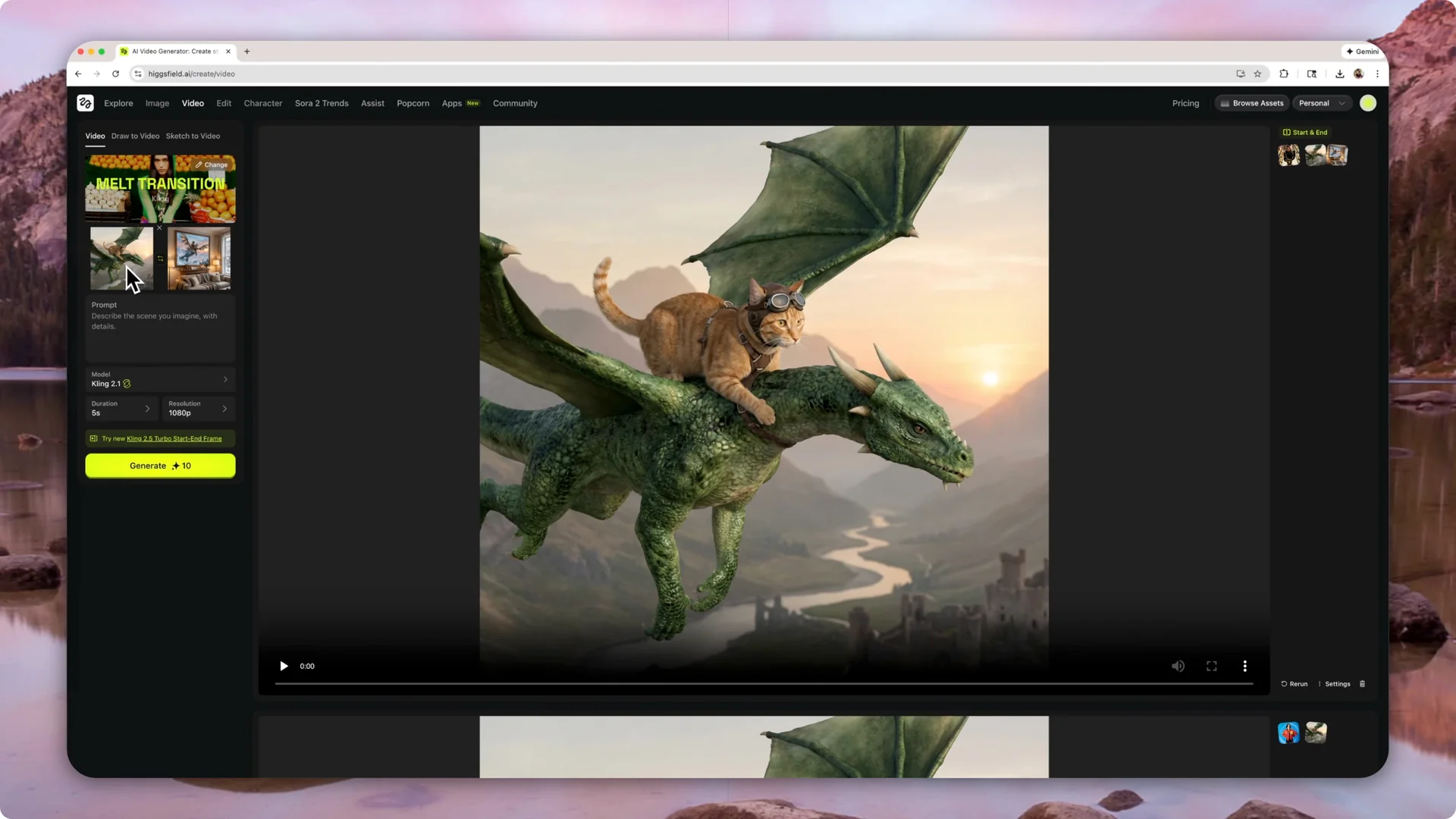The height and width of the screenshot is (819, 1456).
Task: Delete the generated video with trash icon
Action: [1362, 684]
